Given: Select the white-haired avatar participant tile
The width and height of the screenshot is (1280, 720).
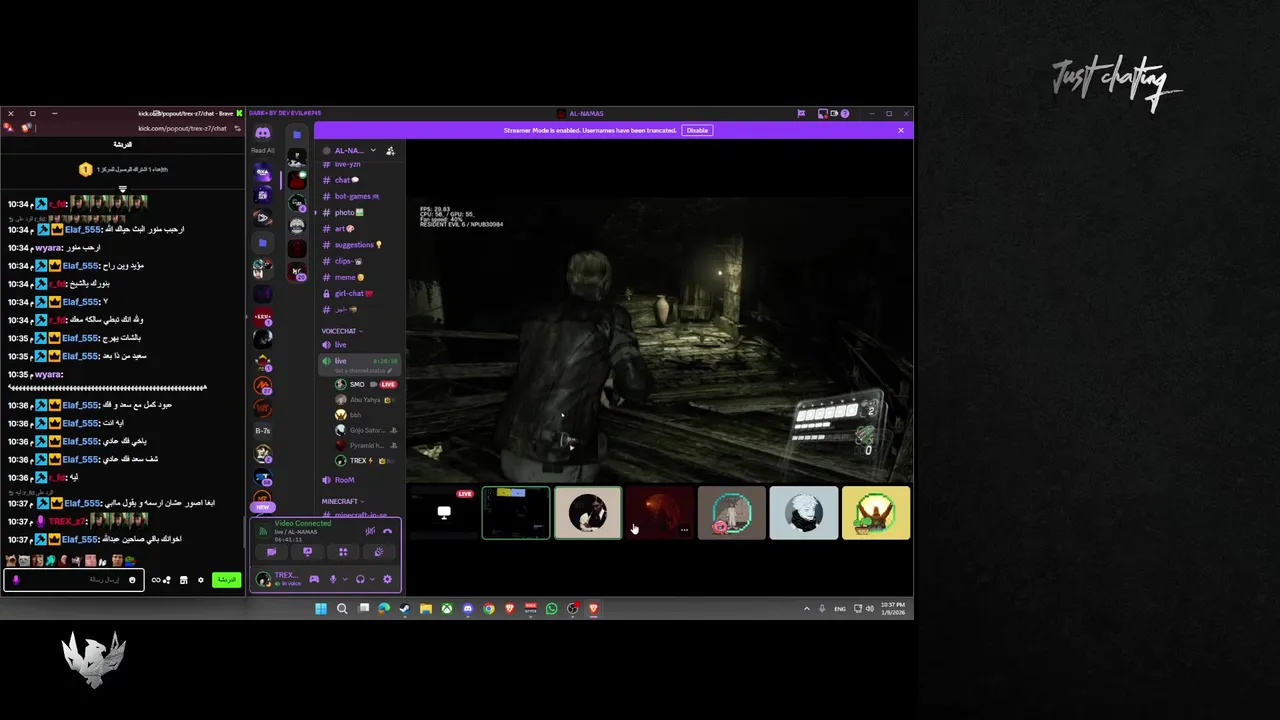Looking at the screenshot, I should tap(804, 512).
